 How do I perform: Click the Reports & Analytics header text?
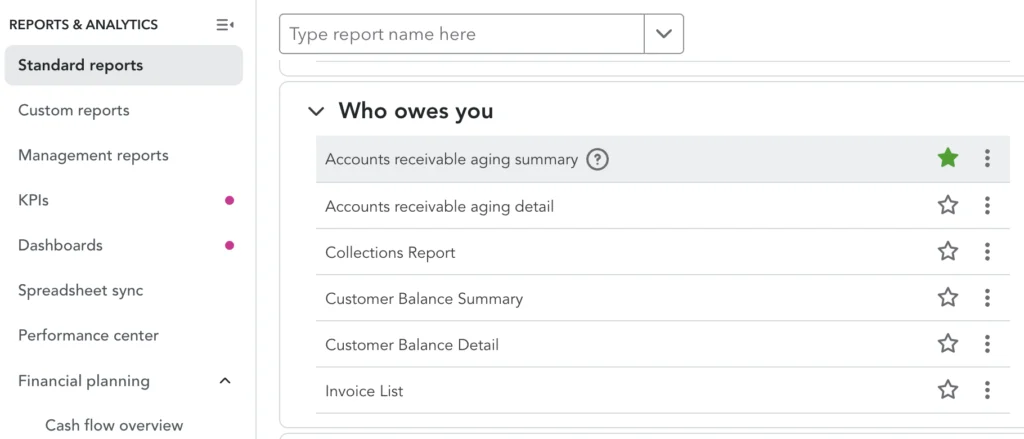(84, 25)
